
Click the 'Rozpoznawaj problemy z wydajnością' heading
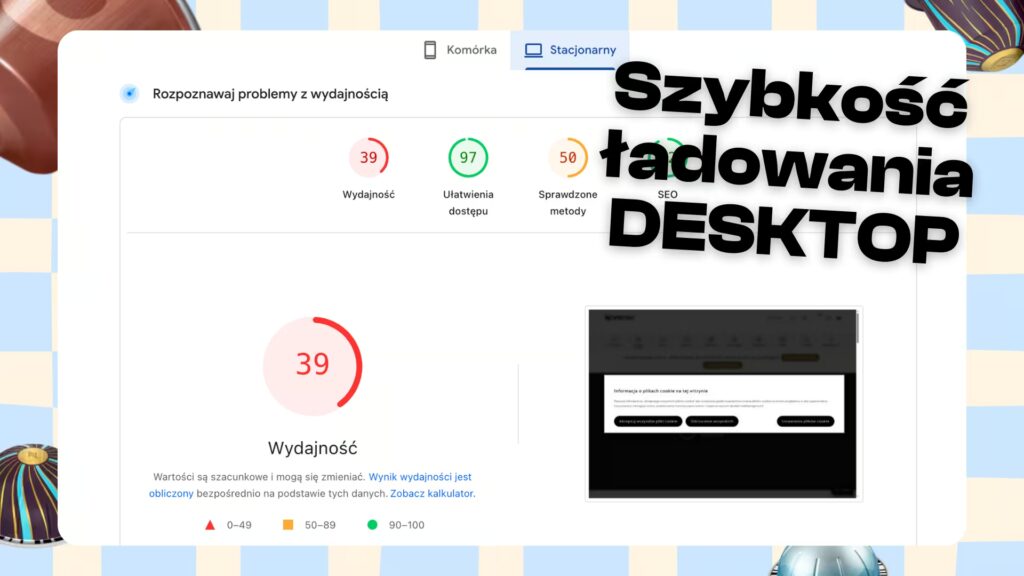(270, 94)
